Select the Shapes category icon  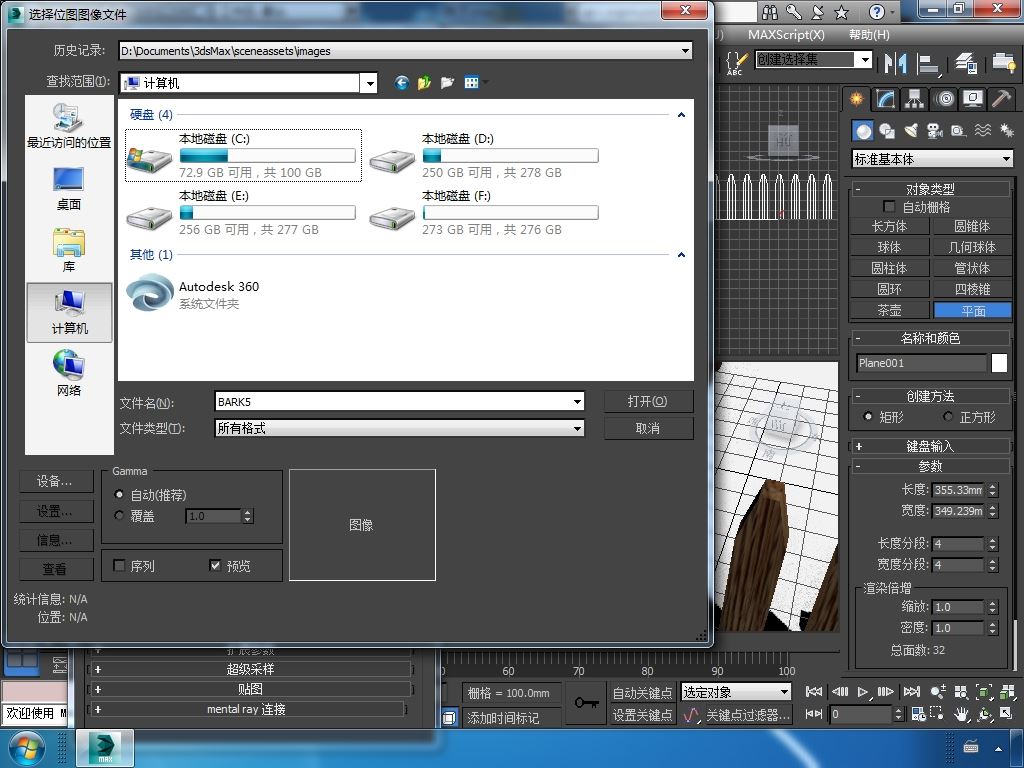point(887,131)
